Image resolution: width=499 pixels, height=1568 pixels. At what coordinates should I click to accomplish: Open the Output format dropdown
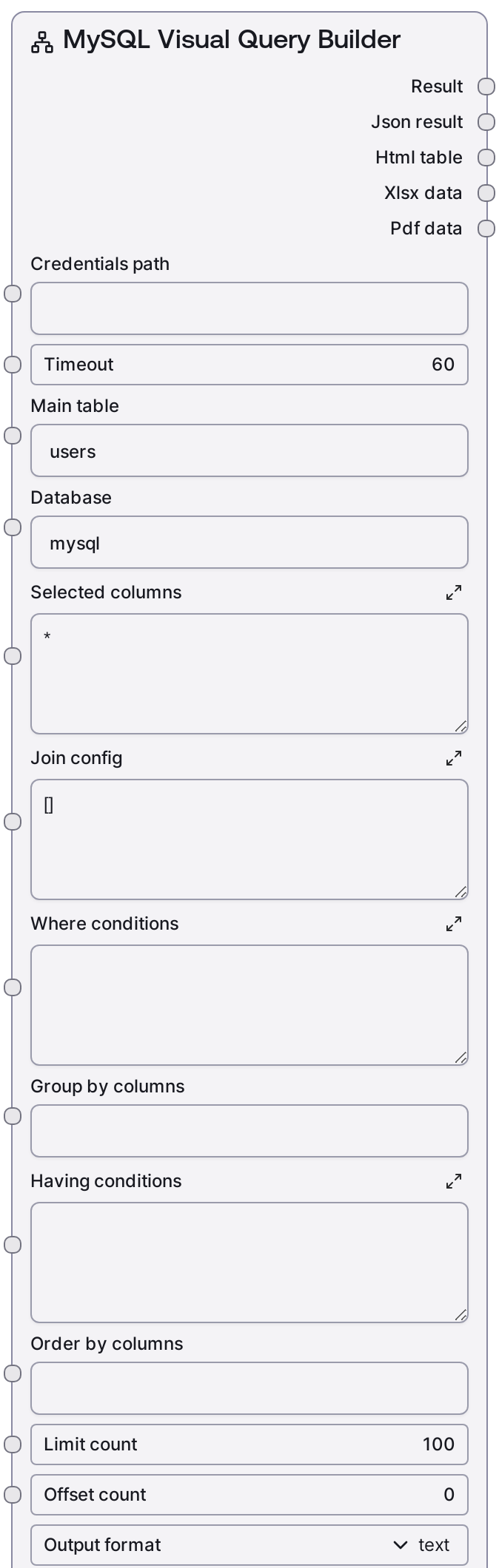(x=249, y=1545)
